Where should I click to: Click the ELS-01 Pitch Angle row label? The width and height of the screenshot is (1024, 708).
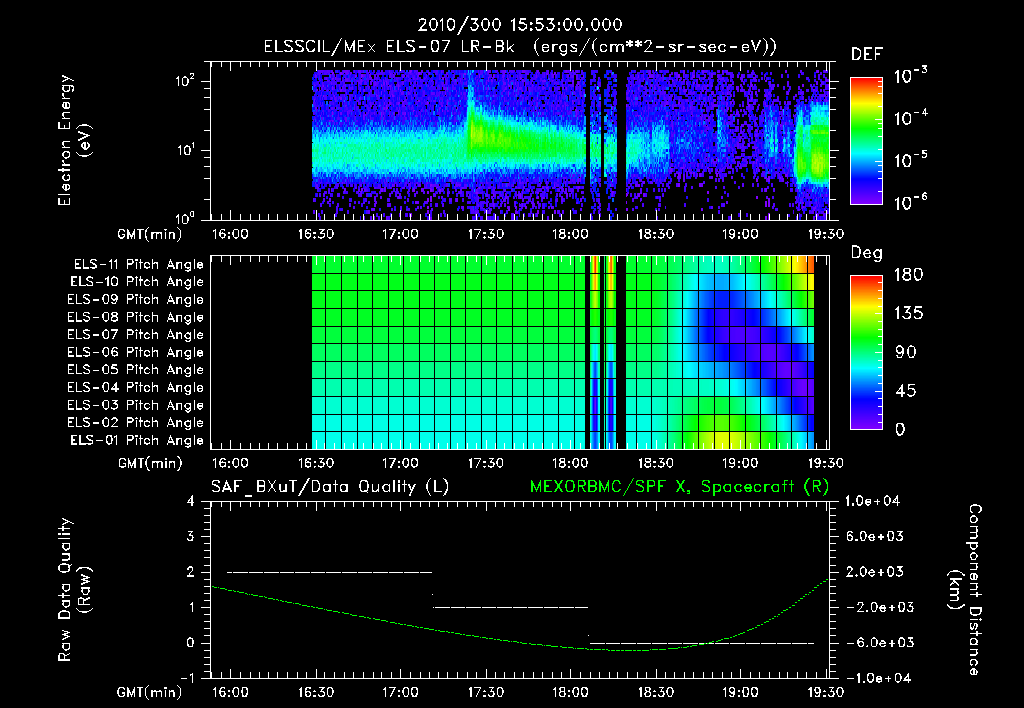click(x=137, y=441)
